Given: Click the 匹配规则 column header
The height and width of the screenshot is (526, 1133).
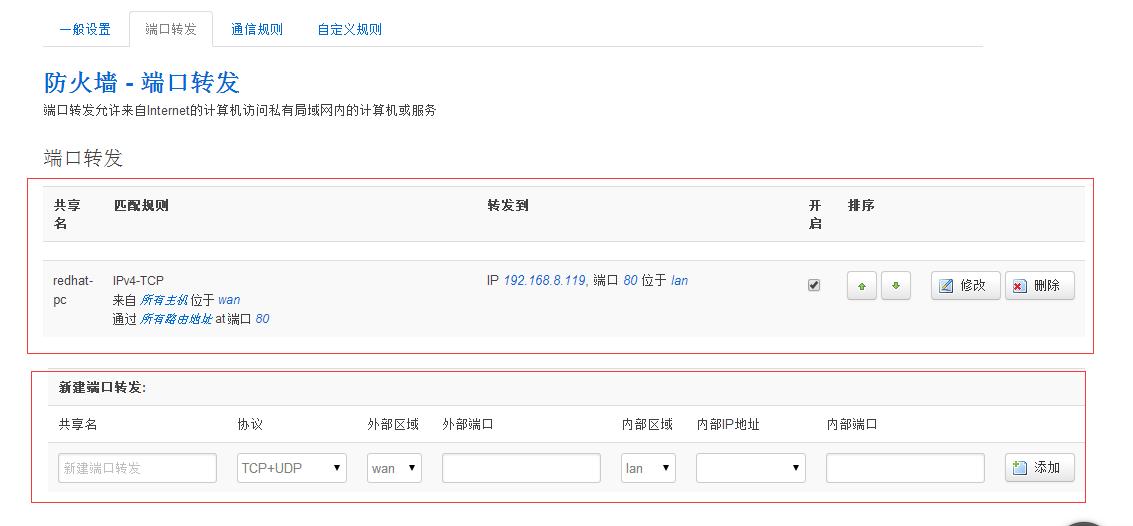Looking at the screenshot, I should (141, 205).
